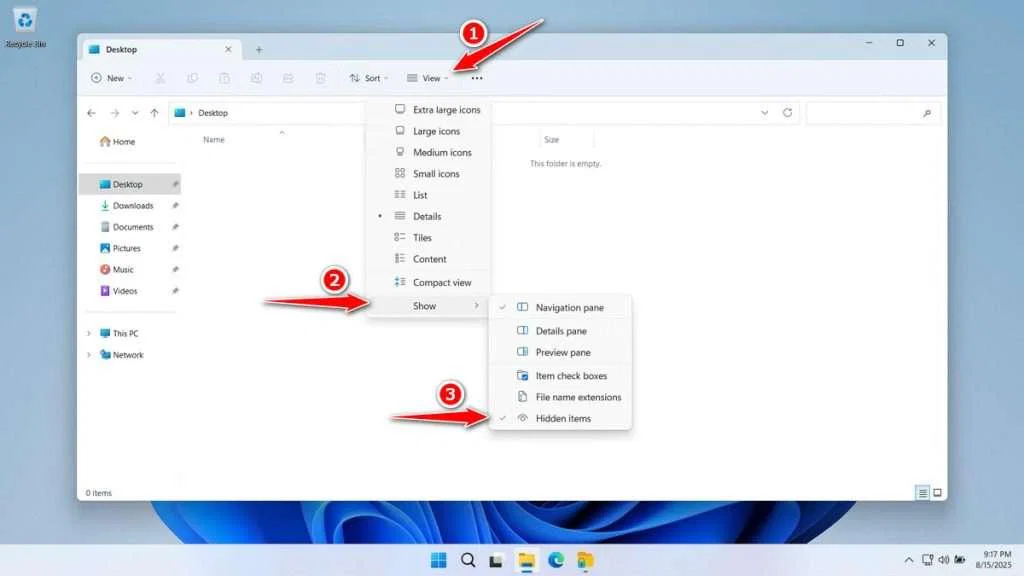Image resolution: width=1024 pixels, height=576 pixels.
Task: Open the Sort dropdown
Action: click(x=369, y=78)
